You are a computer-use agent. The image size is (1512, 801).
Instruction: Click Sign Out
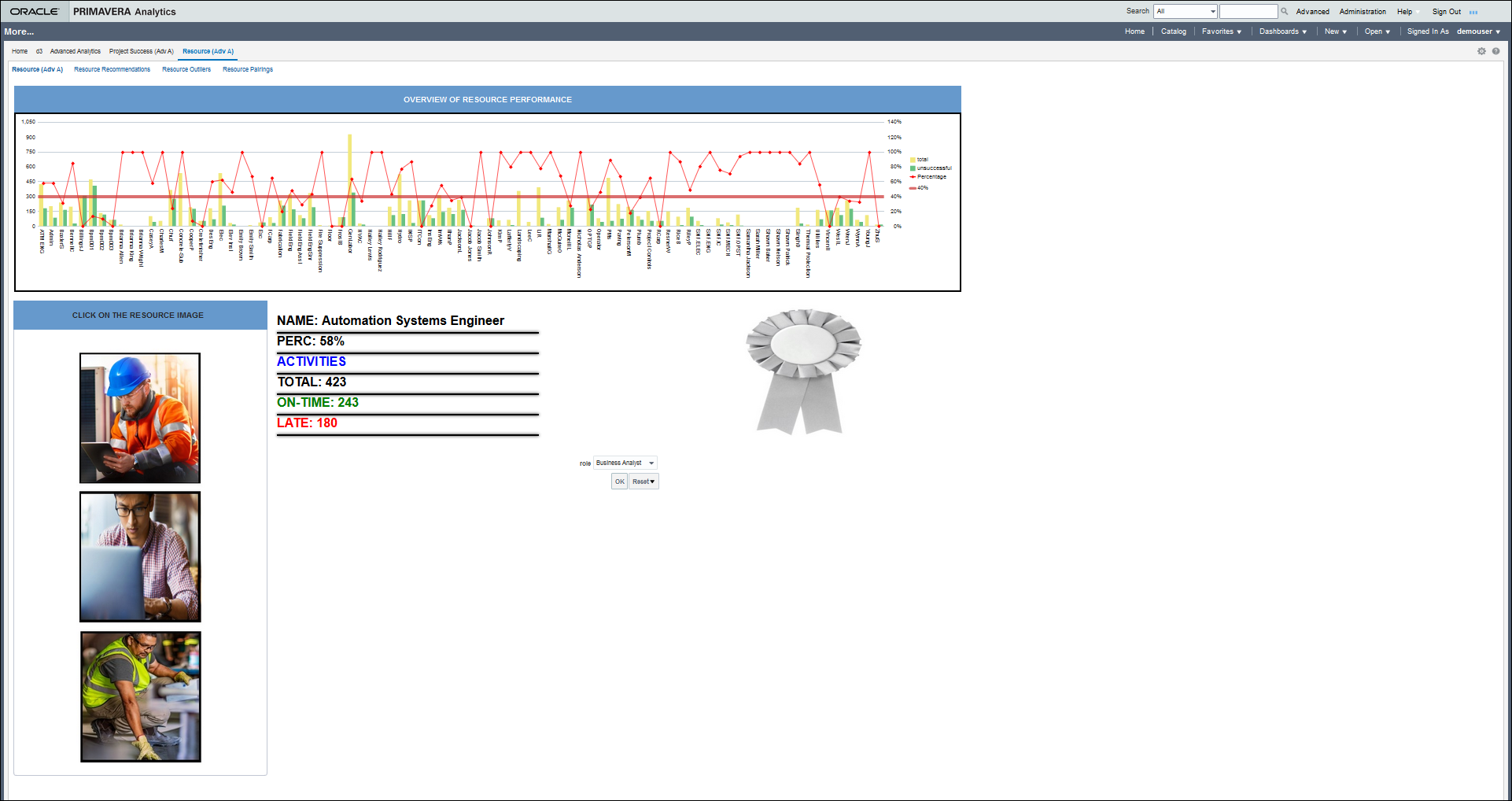(1446, 12)
